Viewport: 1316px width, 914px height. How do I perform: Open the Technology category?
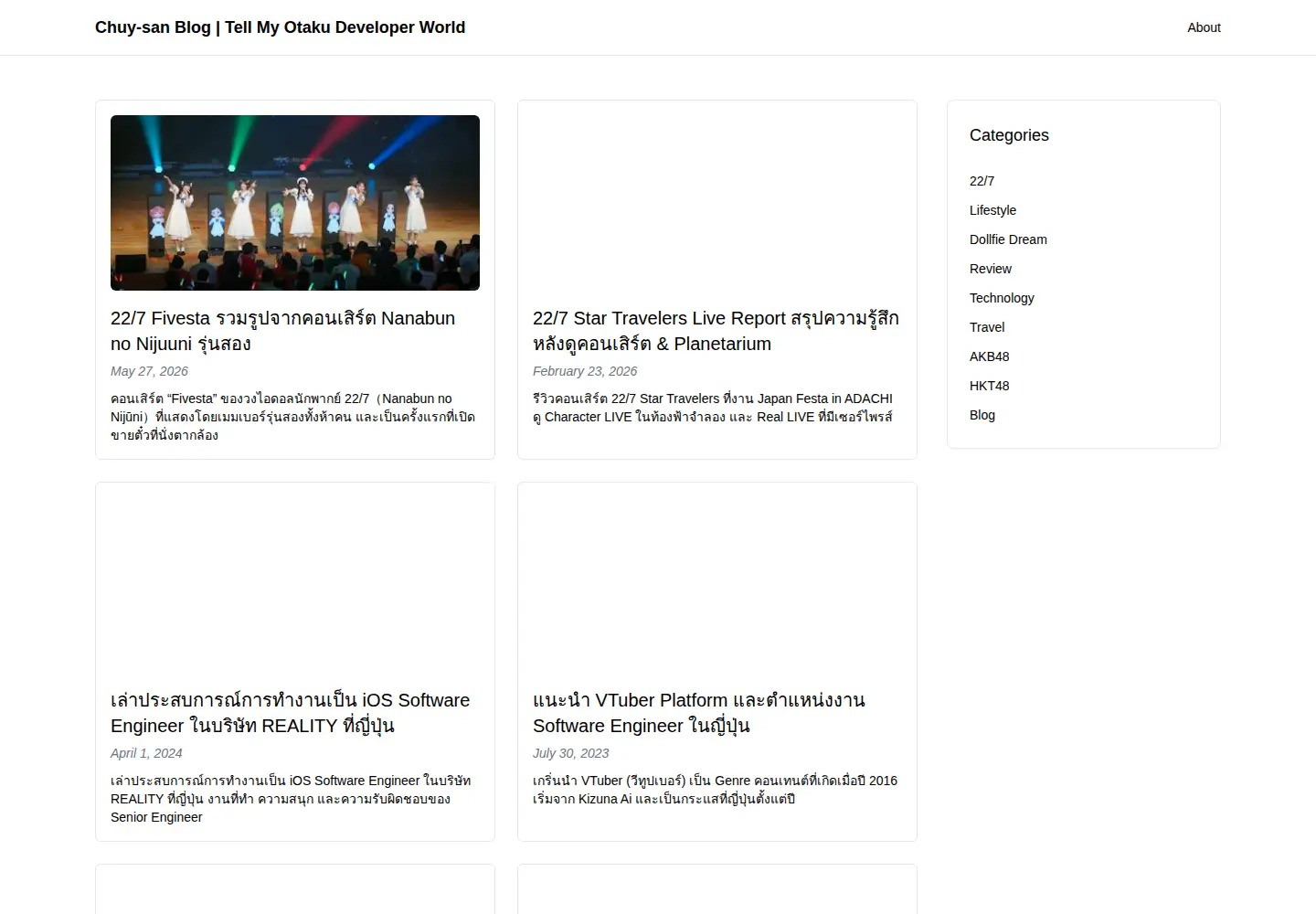tap(1002, 298)
